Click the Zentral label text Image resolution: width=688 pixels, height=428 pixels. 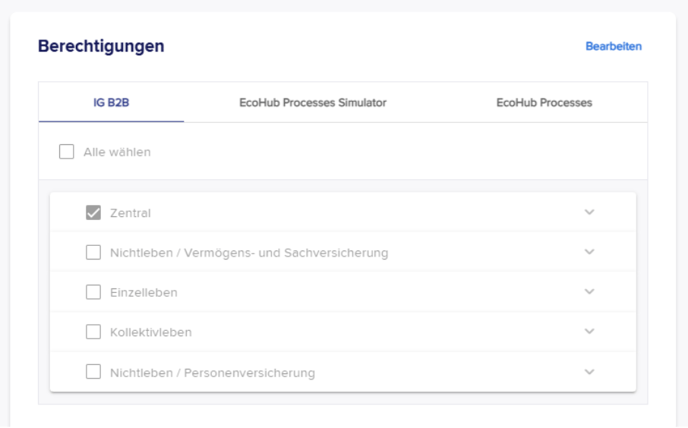point(130,213)
